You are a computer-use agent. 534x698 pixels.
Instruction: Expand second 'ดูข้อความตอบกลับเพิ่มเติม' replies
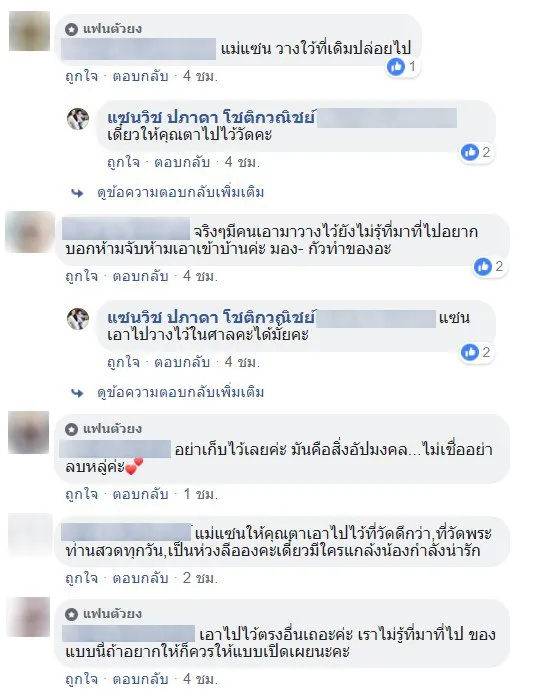coord(181,393)
